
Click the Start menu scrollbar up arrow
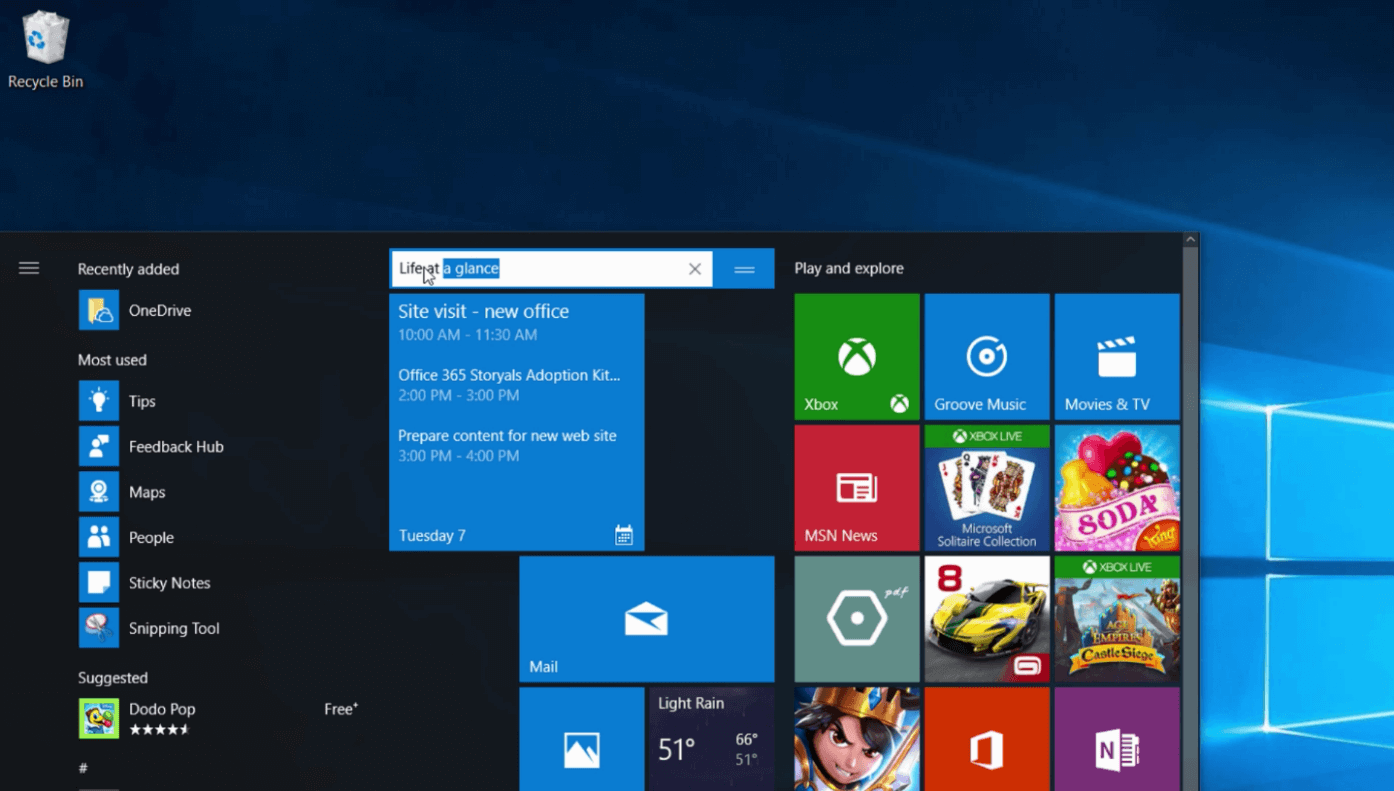1190,240
